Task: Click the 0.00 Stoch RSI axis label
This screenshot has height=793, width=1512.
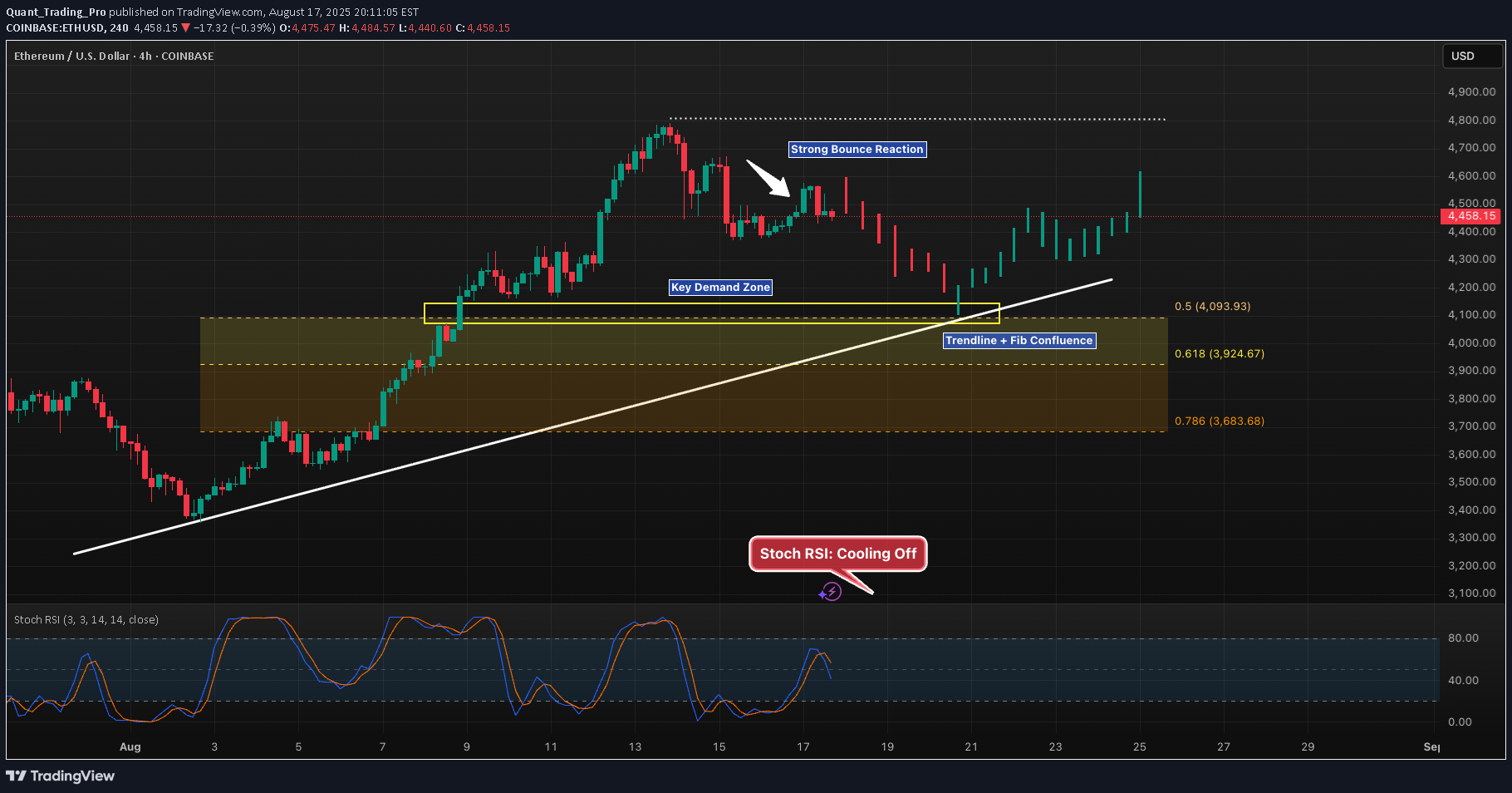Action: pyautogui.click(x=1460, y=722)
